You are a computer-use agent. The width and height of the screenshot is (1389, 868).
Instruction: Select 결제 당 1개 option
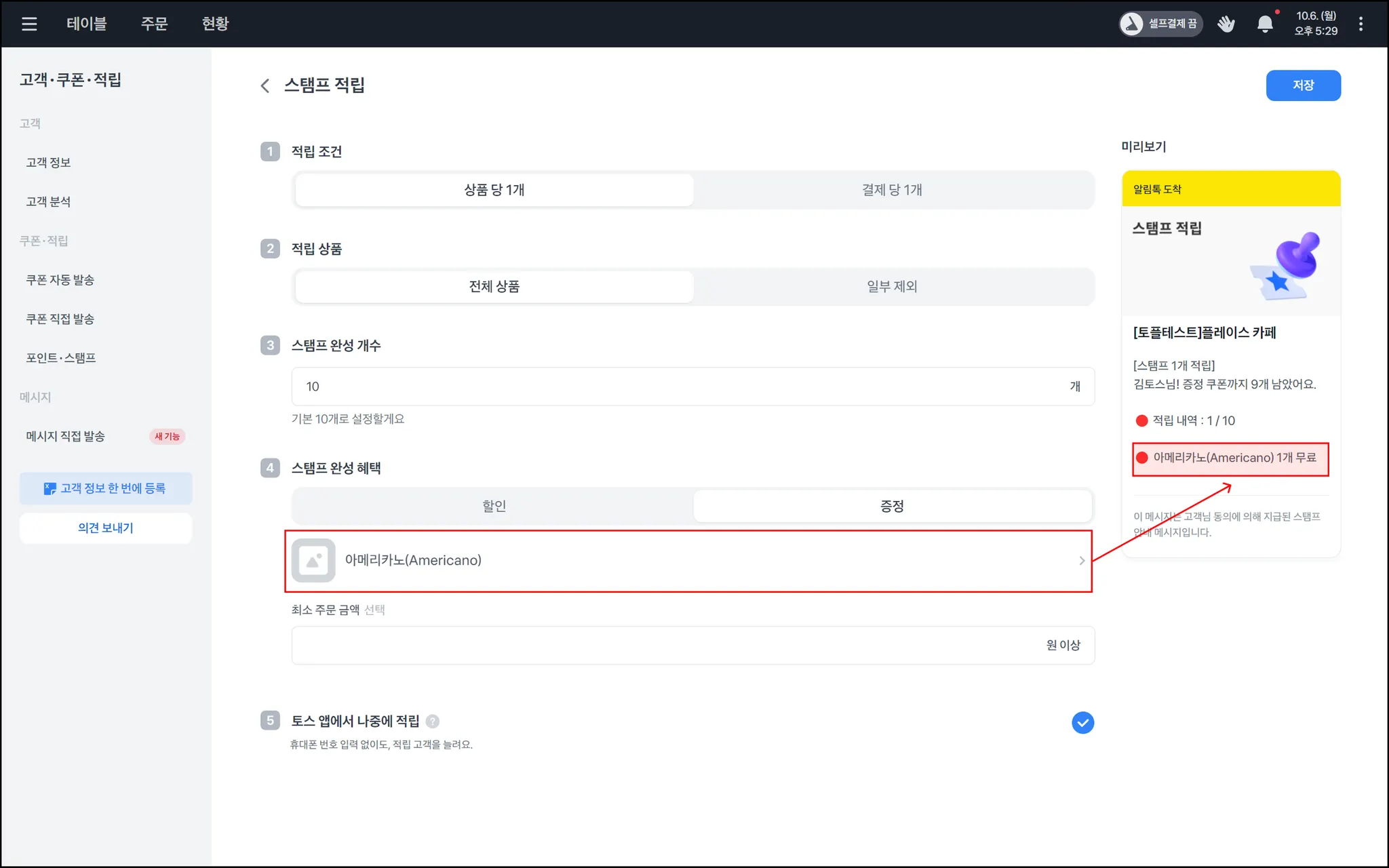pos(892,190)
